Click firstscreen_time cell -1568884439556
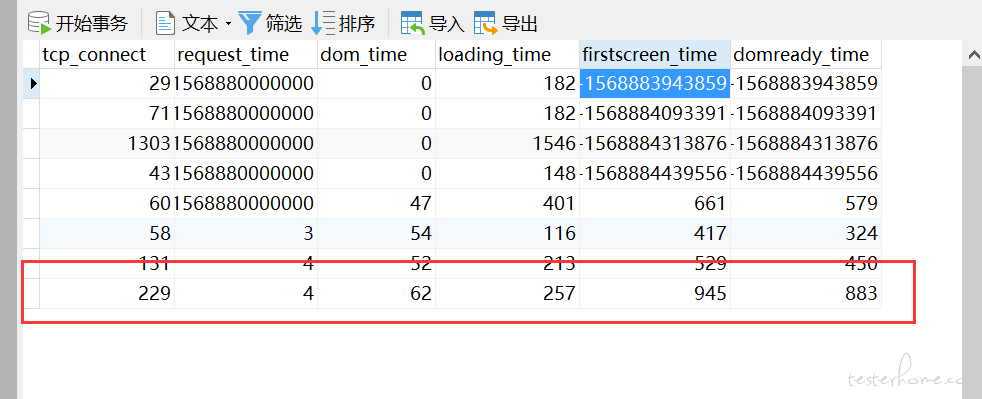 click(x=655, y=174)
